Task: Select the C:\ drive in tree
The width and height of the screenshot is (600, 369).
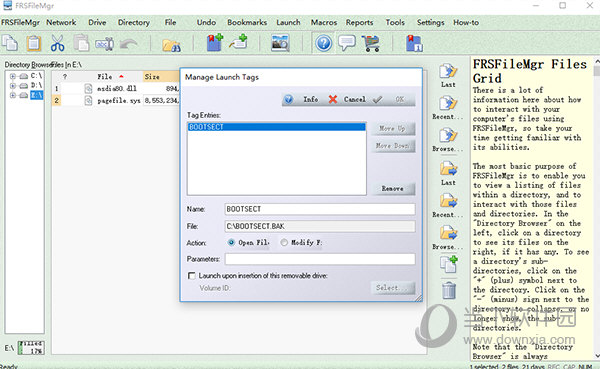Action: [36, 76]
